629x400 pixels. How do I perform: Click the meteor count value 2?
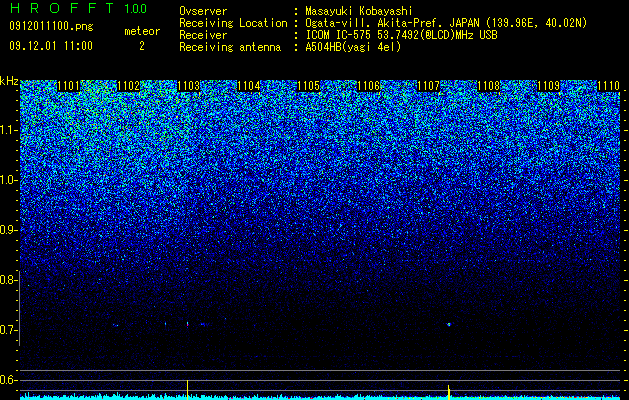(x=142, y=46)
